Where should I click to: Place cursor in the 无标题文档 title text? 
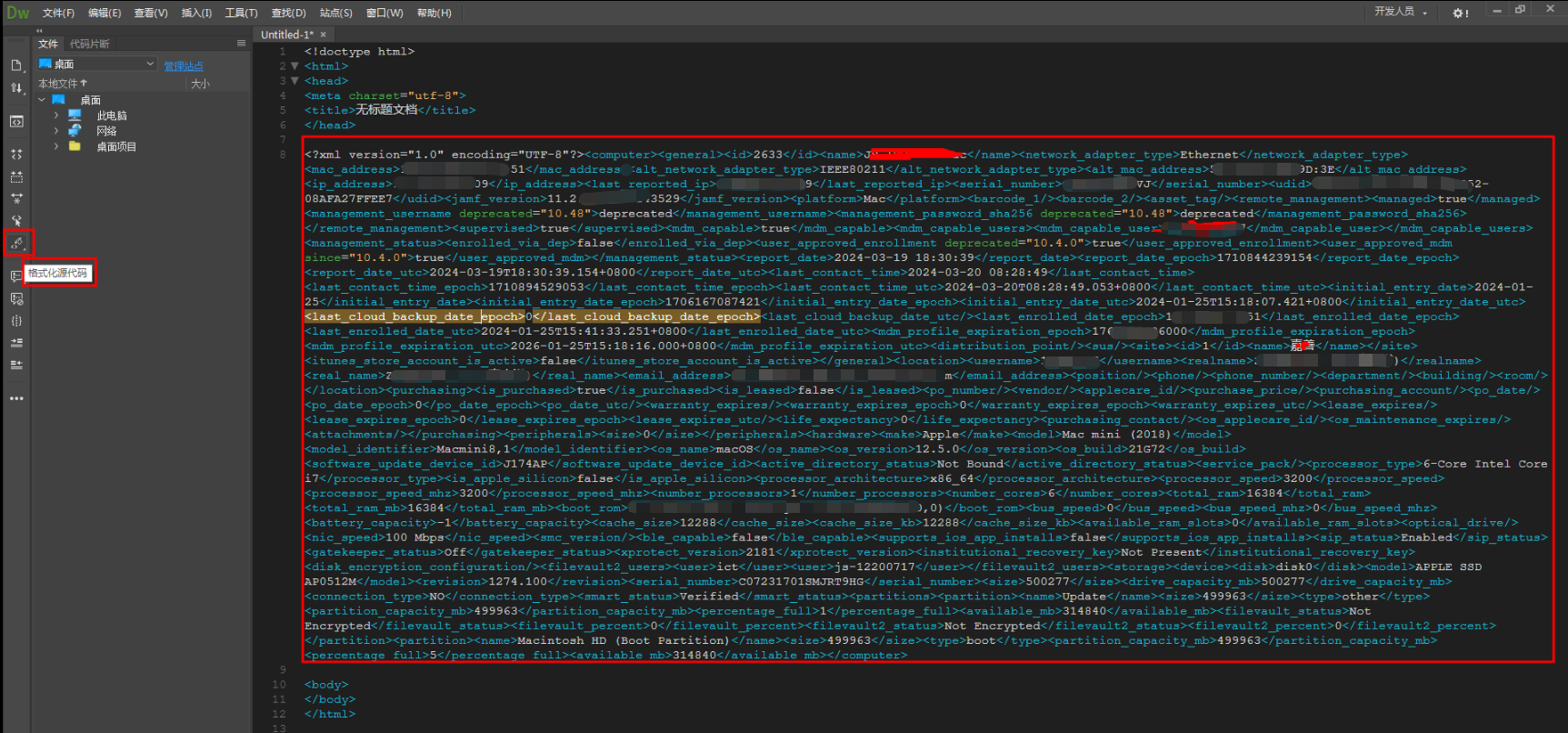click(x=386, y=110)
